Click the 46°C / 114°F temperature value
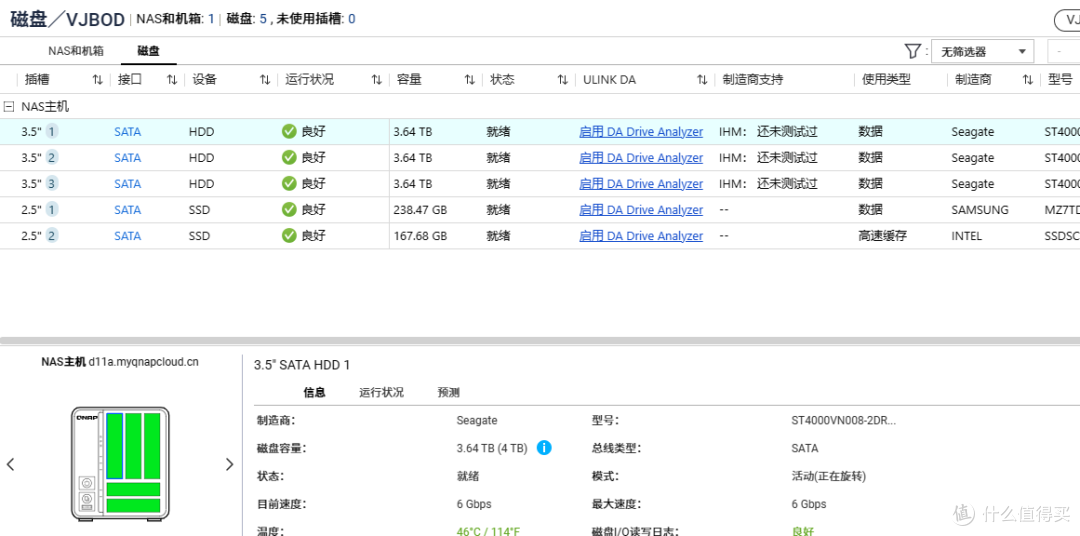Image resolution: width=1080 pixels, height=536 pixels. [x=488, y=531]
